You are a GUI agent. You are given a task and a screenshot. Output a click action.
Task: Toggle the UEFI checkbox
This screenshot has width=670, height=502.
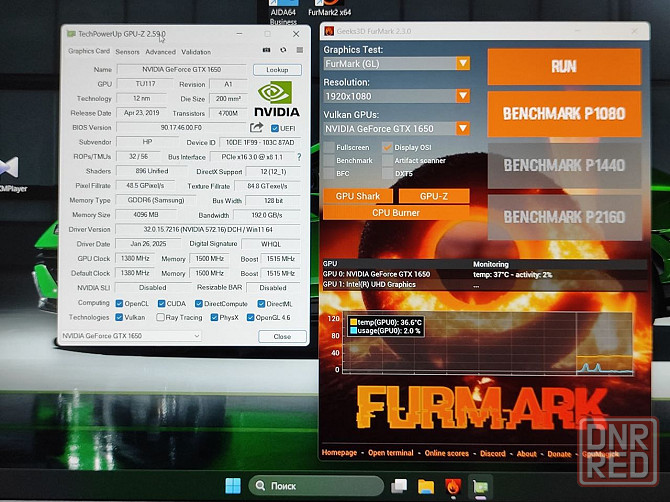pos(275,128)
